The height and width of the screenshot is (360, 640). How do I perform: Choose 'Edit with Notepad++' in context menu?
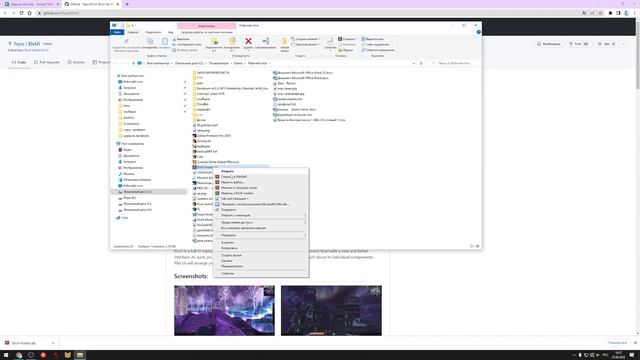pos(261,198)
